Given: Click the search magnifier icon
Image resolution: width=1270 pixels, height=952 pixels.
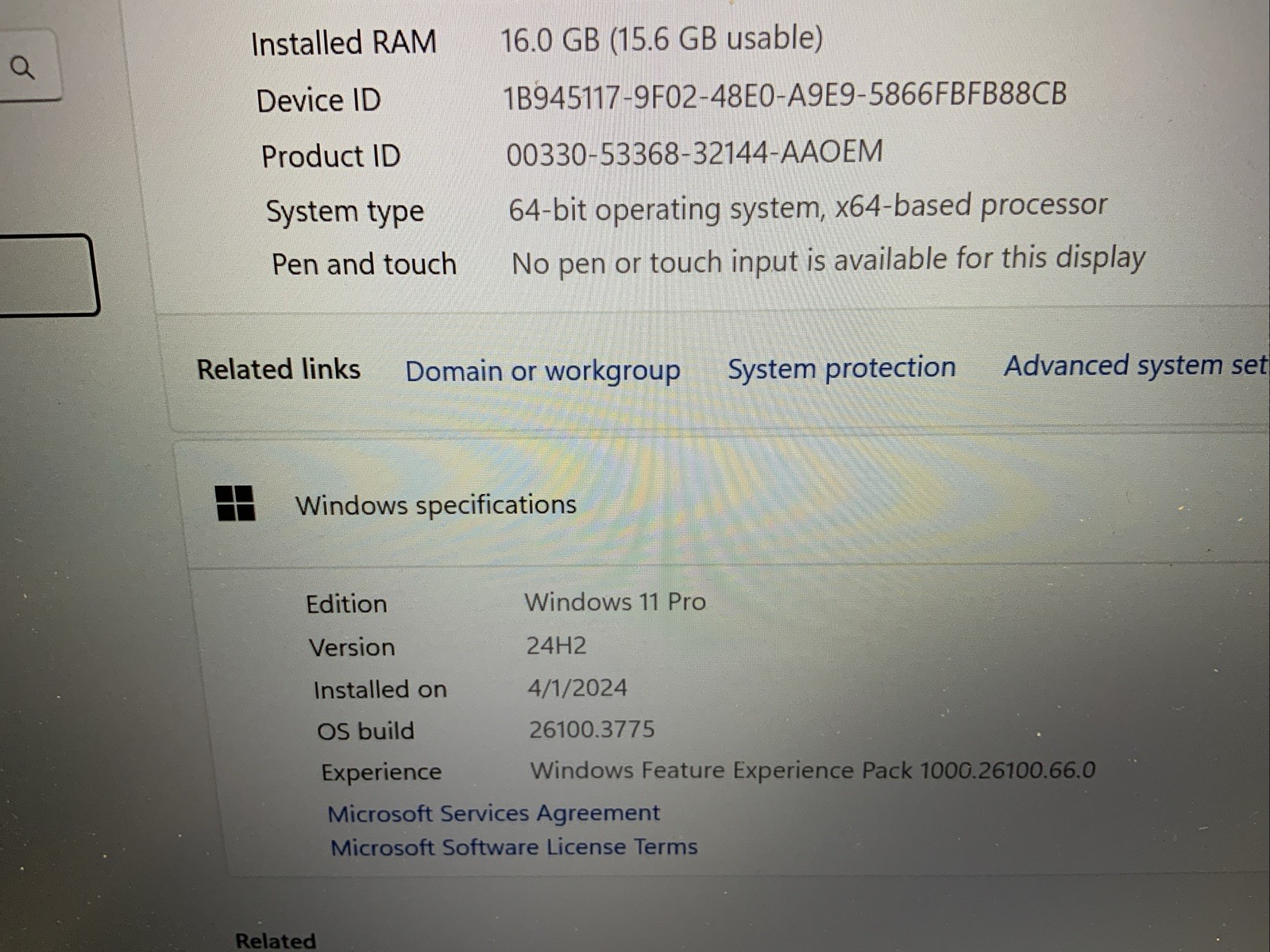Looking at the screenshot, I should 22,67.
